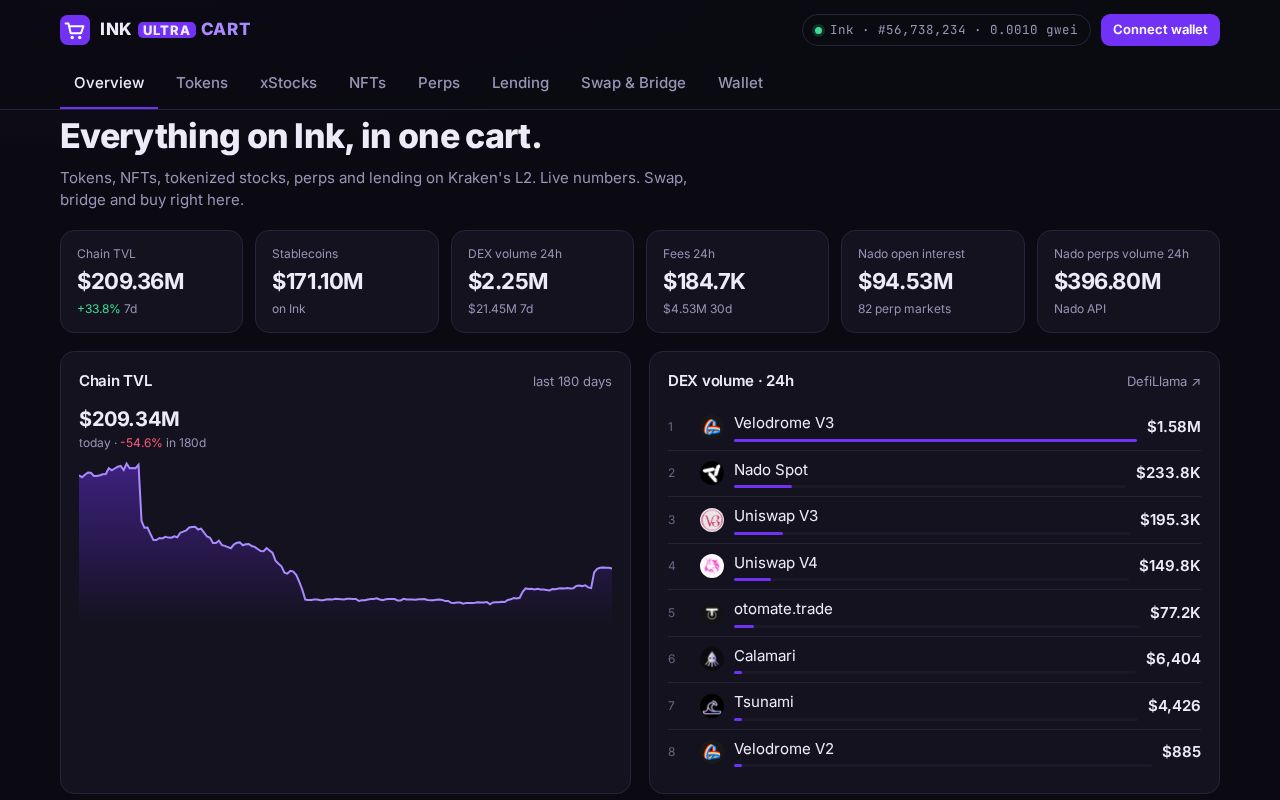This screenshot has height=800, width=1280.
Task: Click the green network status dot
Action: (x=818, y=30)
